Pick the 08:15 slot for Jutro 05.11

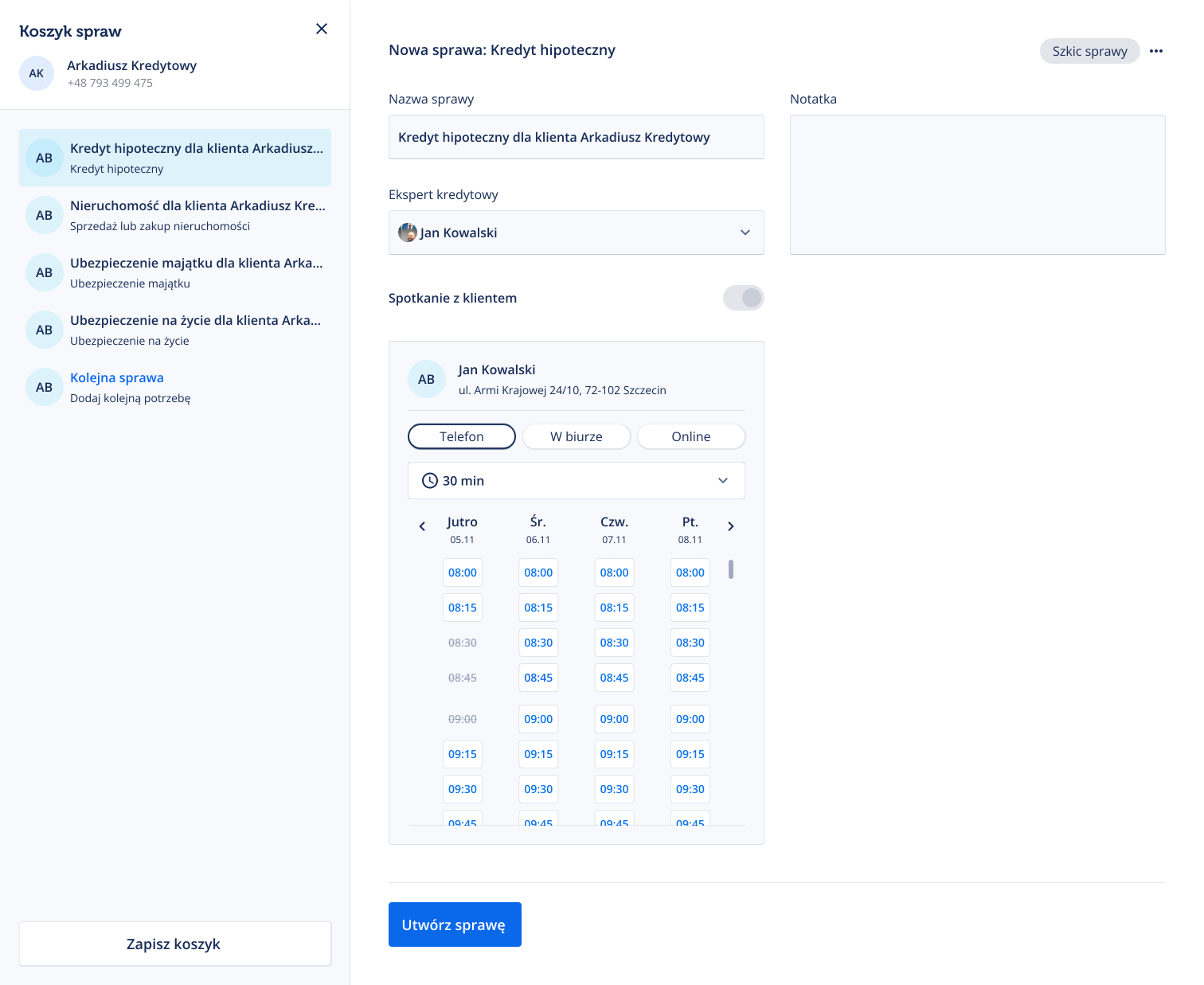(x=463, y=608)
